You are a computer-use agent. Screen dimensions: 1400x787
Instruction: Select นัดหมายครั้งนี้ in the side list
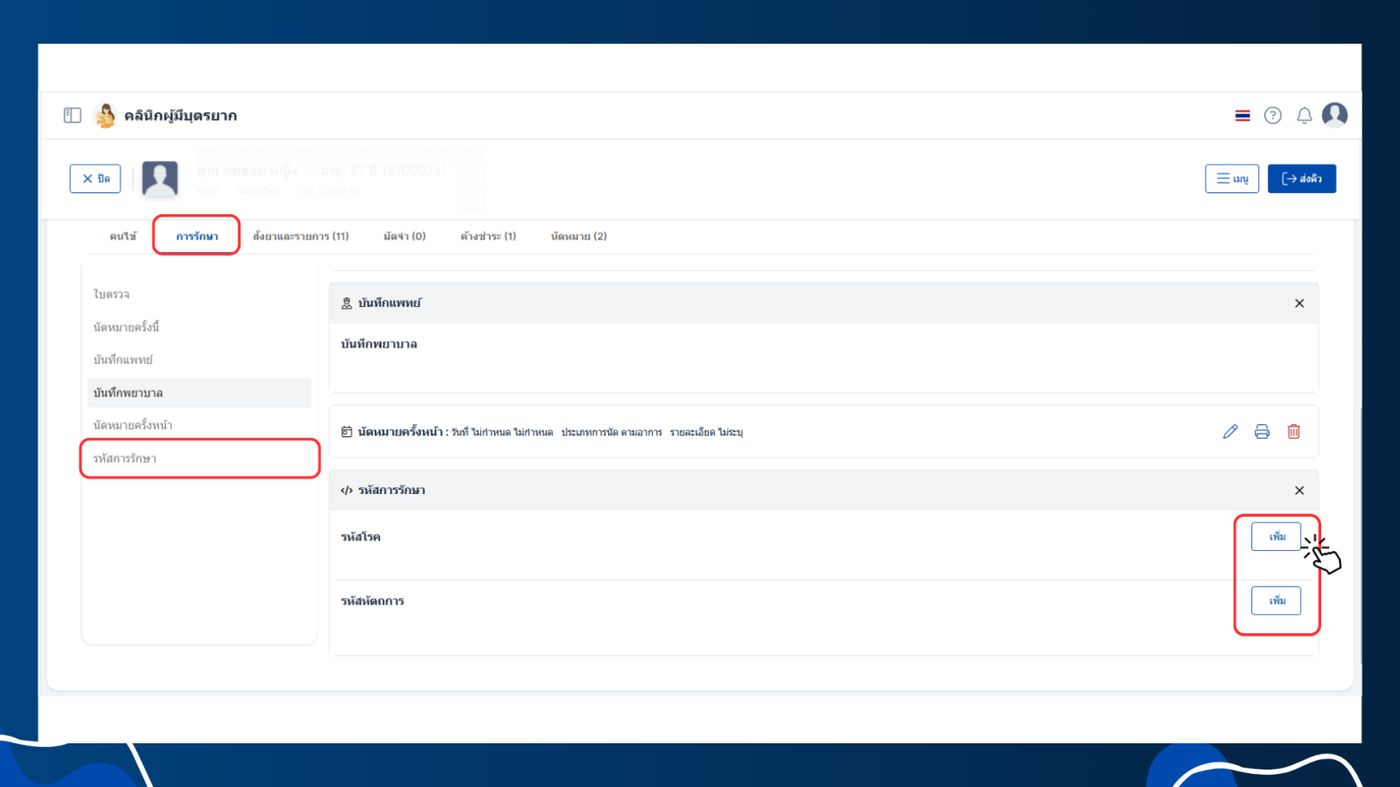click(200, 327)
